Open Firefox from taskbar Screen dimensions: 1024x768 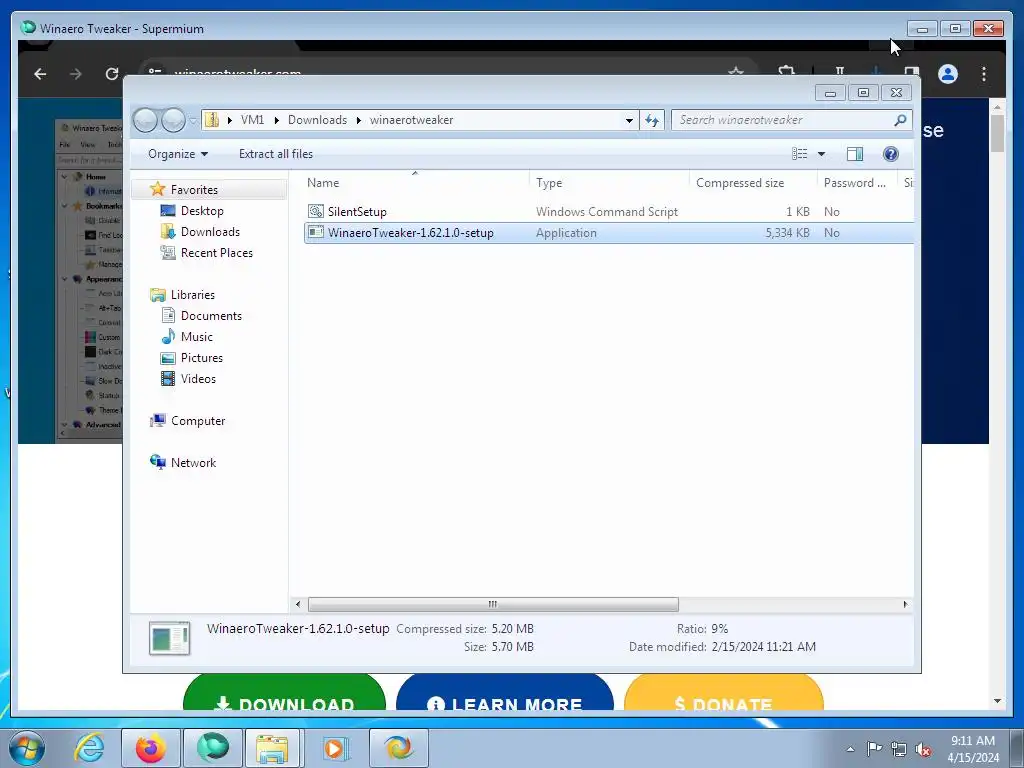(150, 748)
